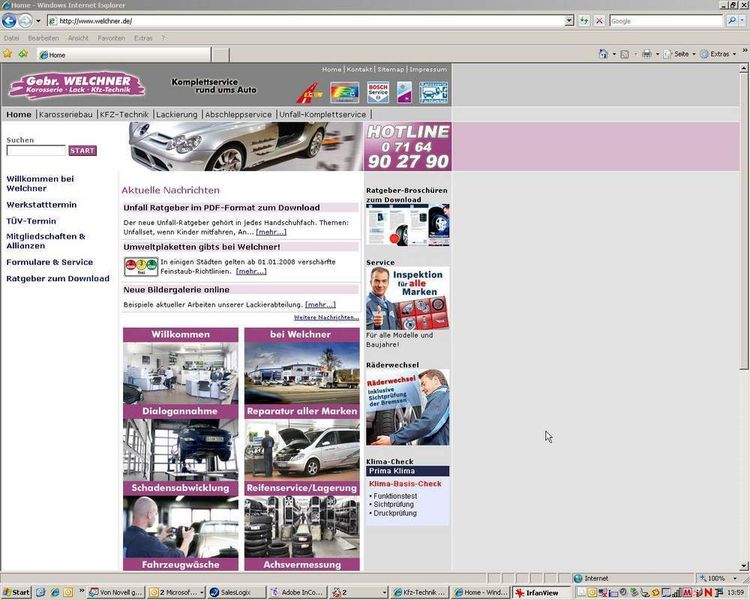Image resolution: width=750 pixels, height=600 pixels.
Task: Click the Inspektion für alle Marken banner
Action: [408, 299]
